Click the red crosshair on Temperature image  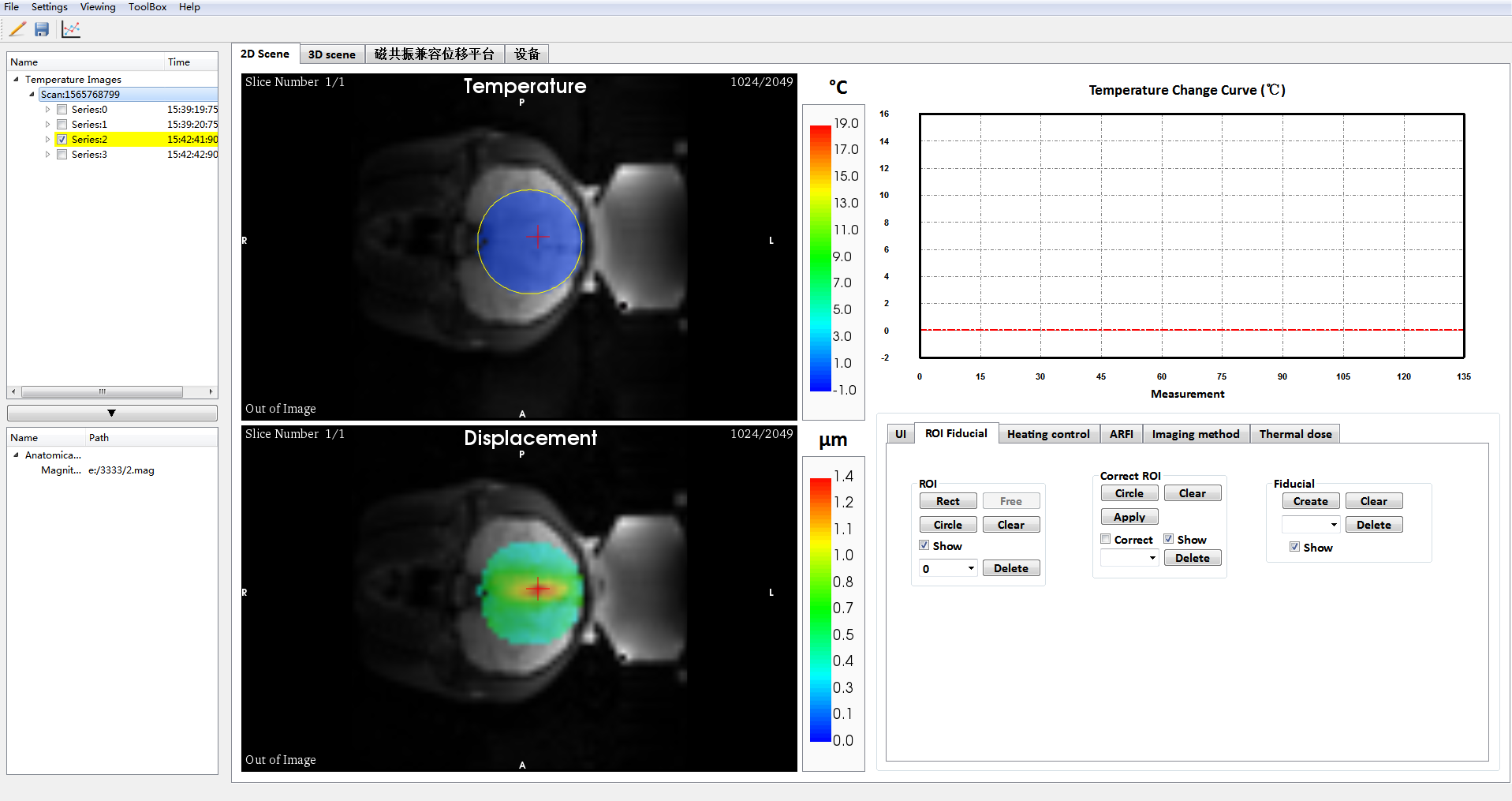tap(539, 237)
